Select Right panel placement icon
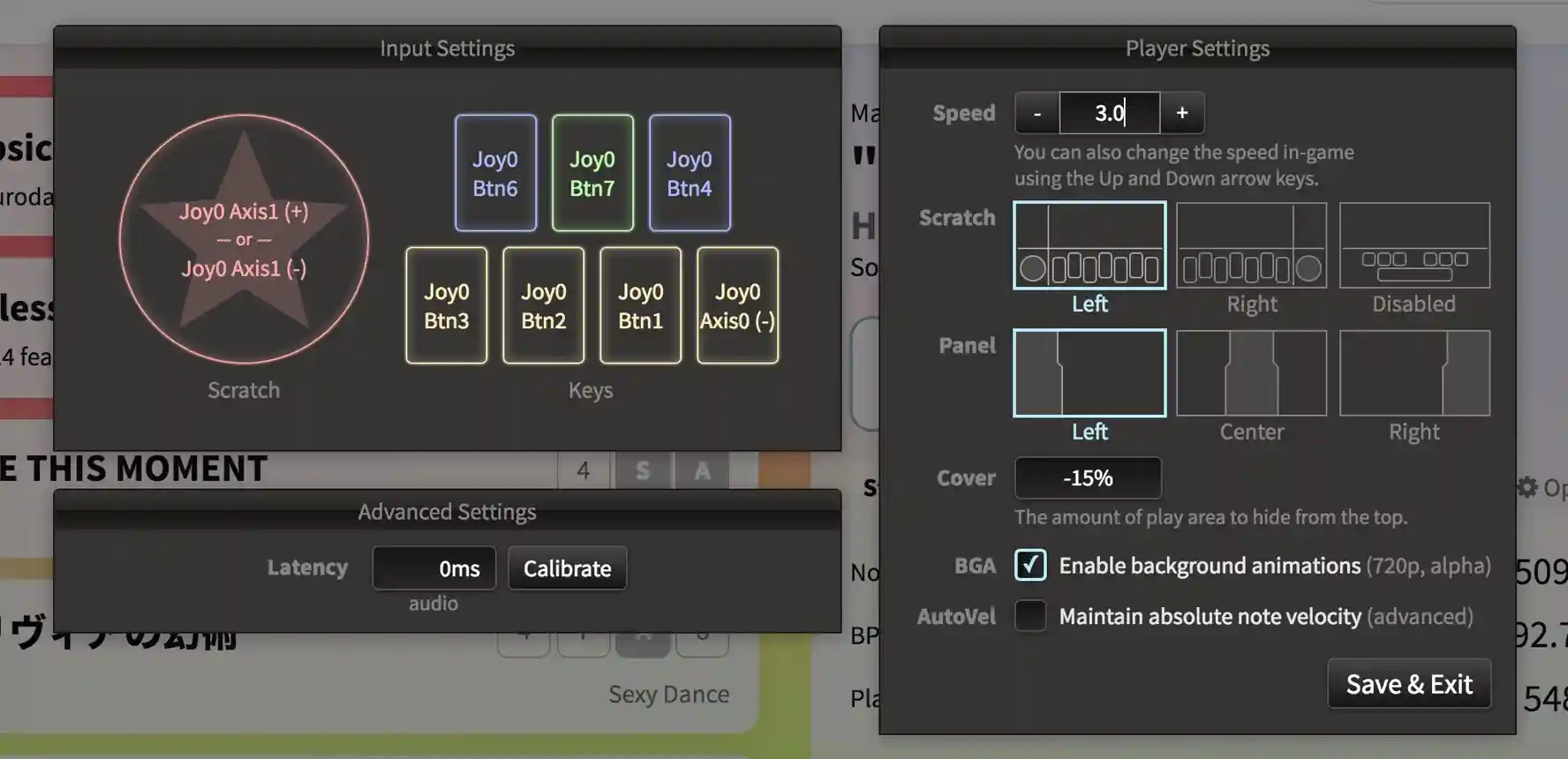 point(1414,372)
